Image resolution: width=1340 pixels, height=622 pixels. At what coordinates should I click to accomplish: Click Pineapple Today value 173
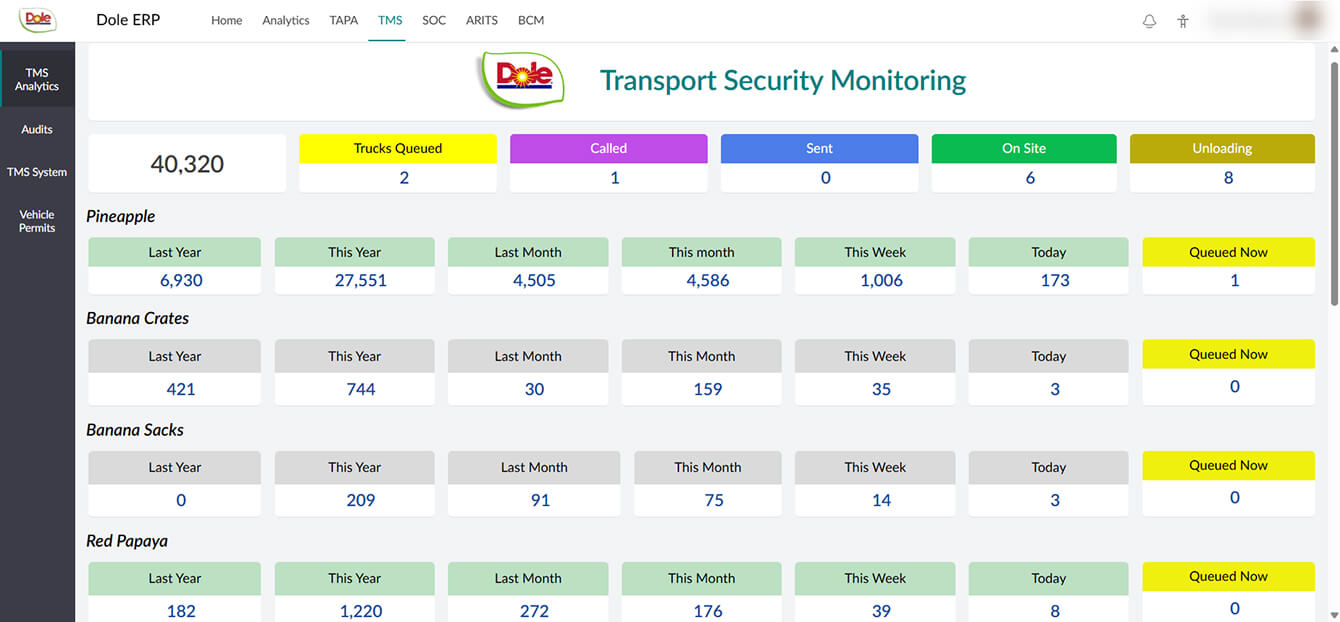[1055, 281]
